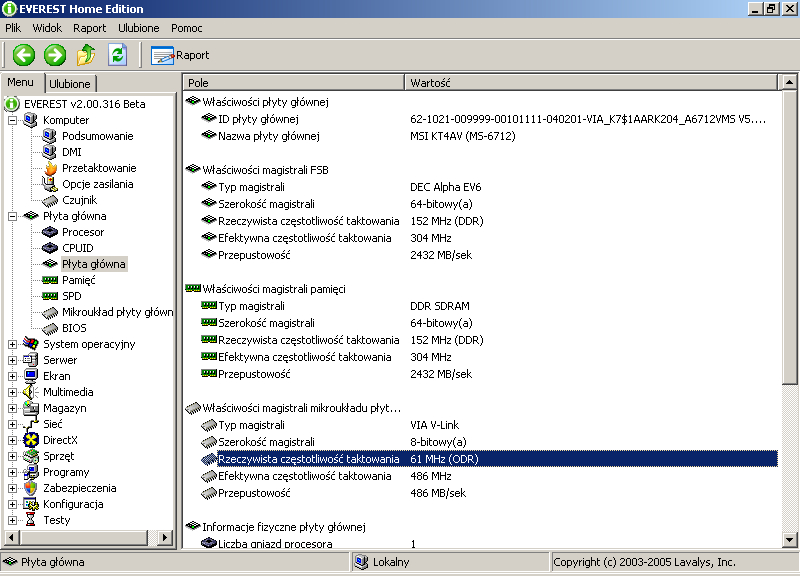
Task: Open Mikroukład płyty głównej chipset icon
Action: [50, 312]
